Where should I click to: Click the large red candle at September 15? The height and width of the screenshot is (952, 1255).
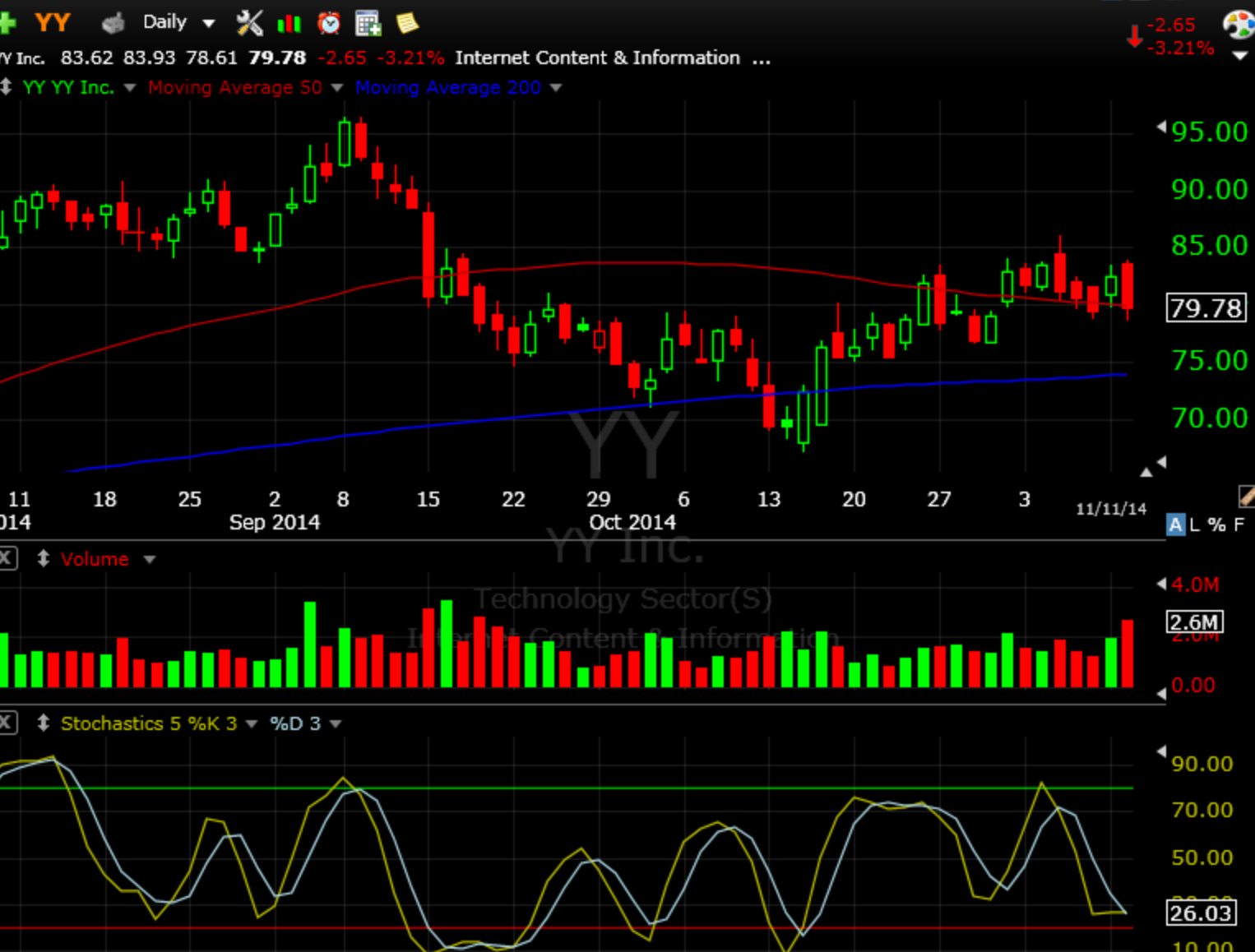pyautogui.click(x=428, y=255)
